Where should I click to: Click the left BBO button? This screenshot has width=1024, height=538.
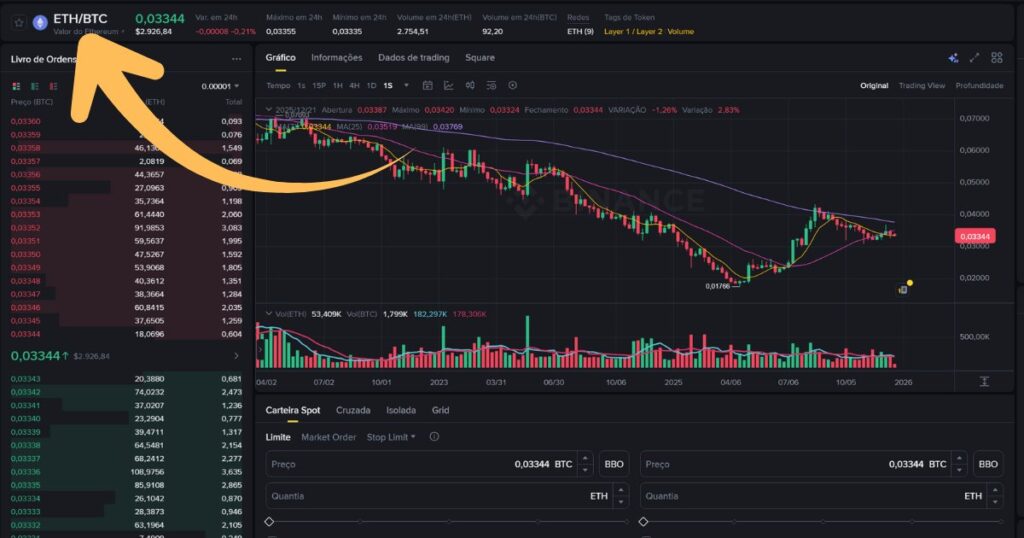612,464
